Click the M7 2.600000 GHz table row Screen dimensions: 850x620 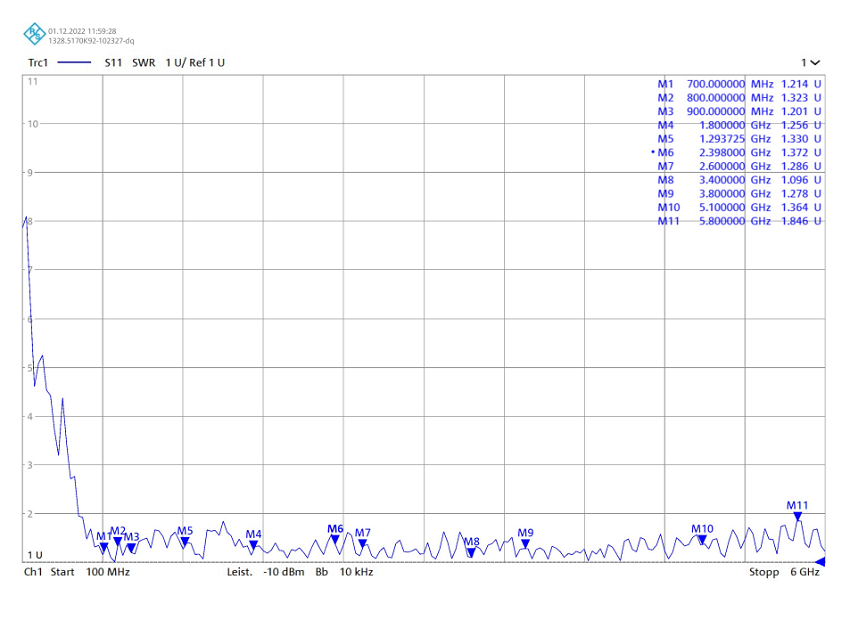[739, 166]
